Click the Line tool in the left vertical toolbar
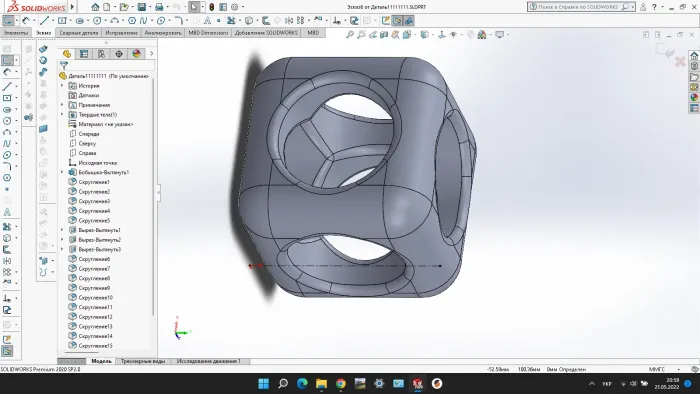Viewport: 700px width, 394px height. click(7, 86)
